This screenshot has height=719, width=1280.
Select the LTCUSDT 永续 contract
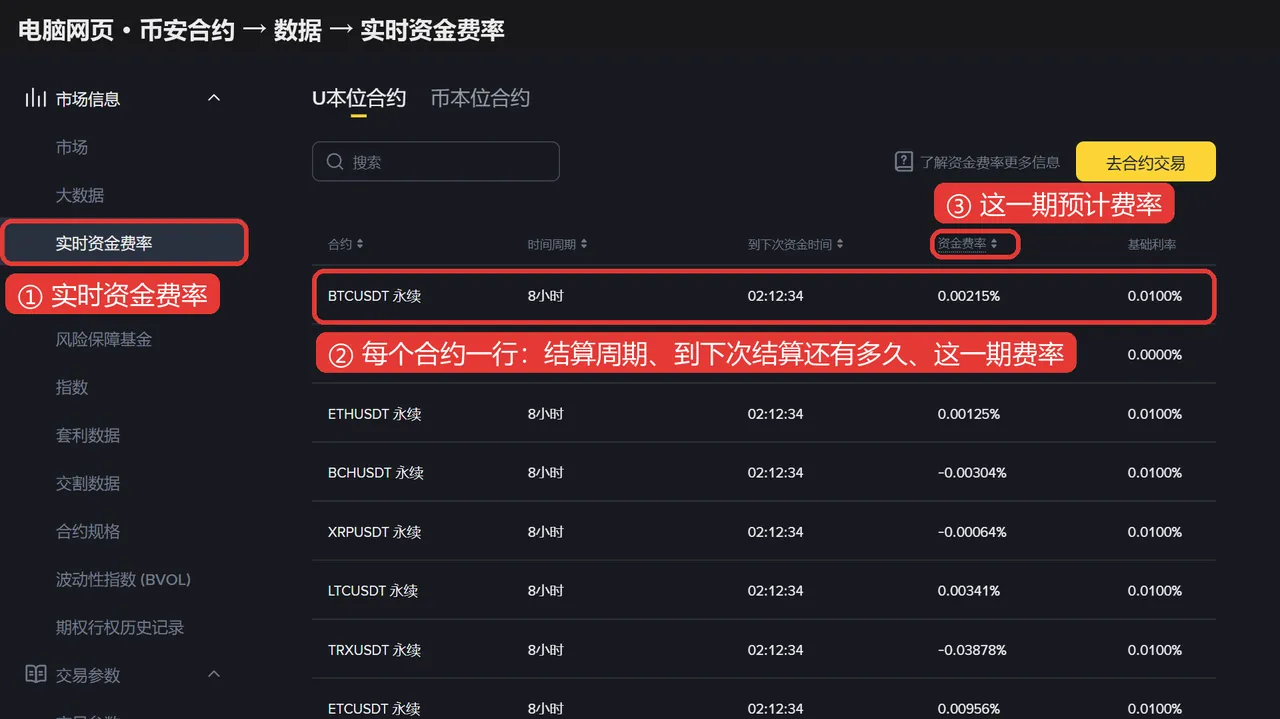pos(373,591)
